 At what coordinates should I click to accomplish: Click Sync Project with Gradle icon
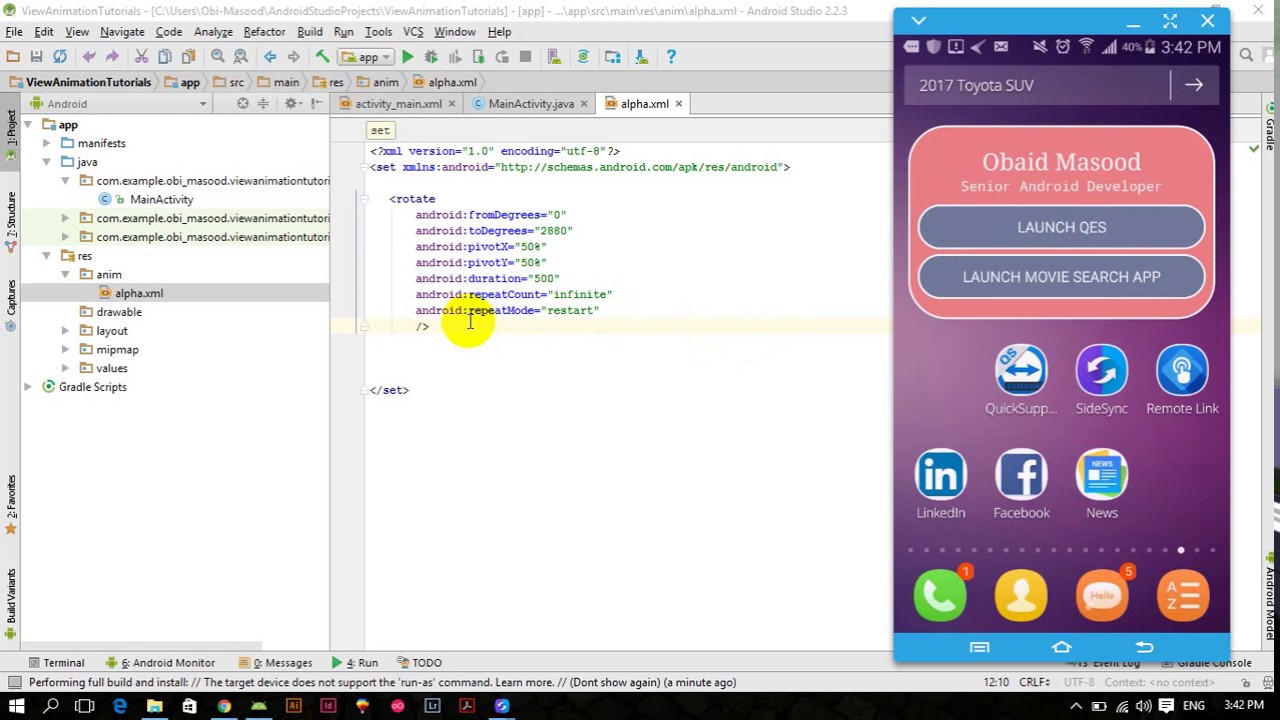[583, 57]
